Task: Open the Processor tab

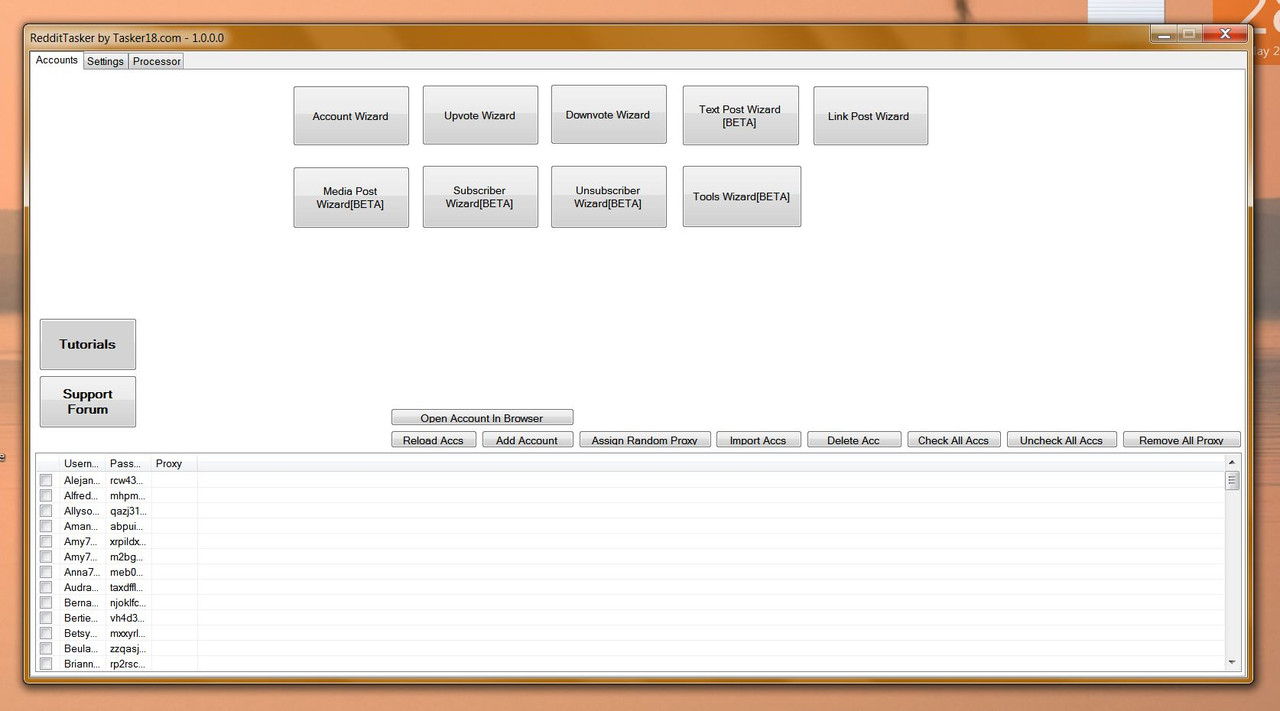Action: tap(156, 61)
